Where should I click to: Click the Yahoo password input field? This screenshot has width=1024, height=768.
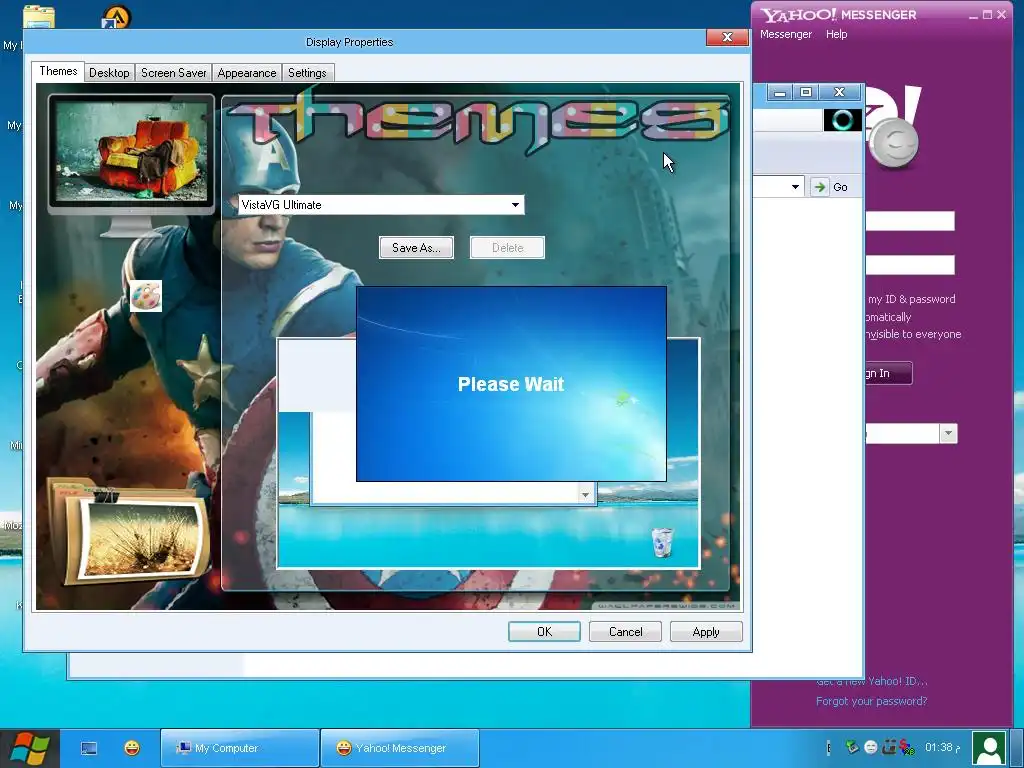point(910,264)
